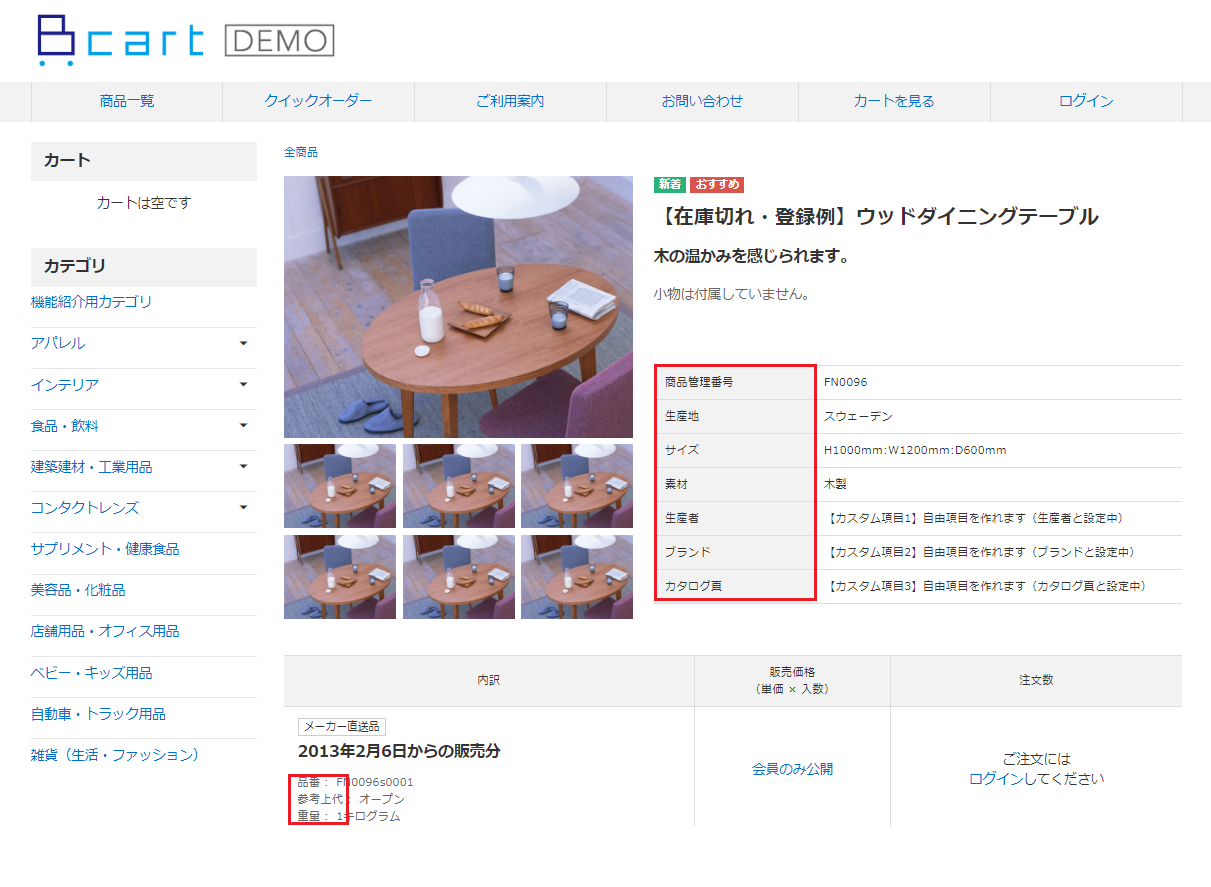This screenshot has height=887, width=1211.
Task: Select the last thumbnail in top row
Action: (x=577, y=486)
